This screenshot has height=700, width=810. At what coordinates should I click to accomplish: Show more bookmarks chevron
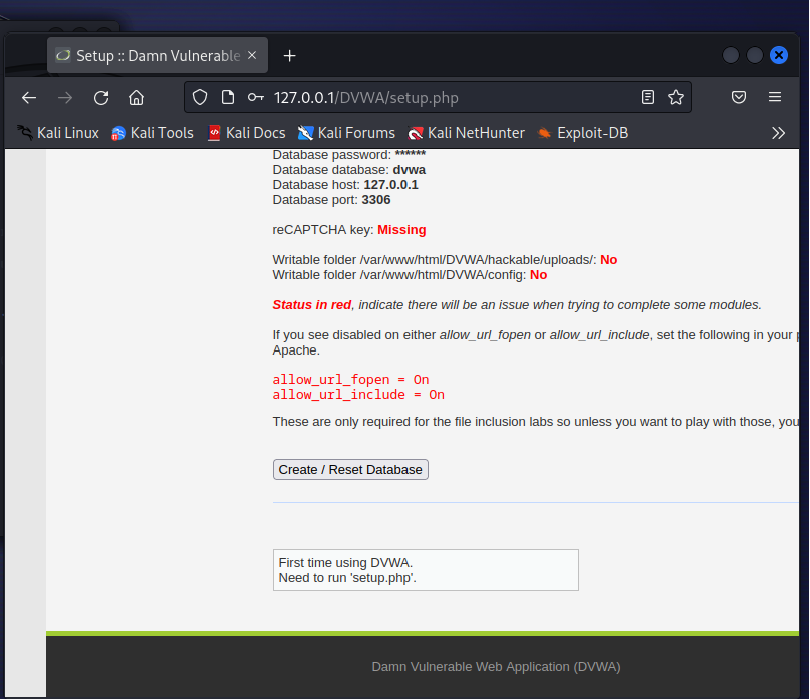(x=778, y=133)
